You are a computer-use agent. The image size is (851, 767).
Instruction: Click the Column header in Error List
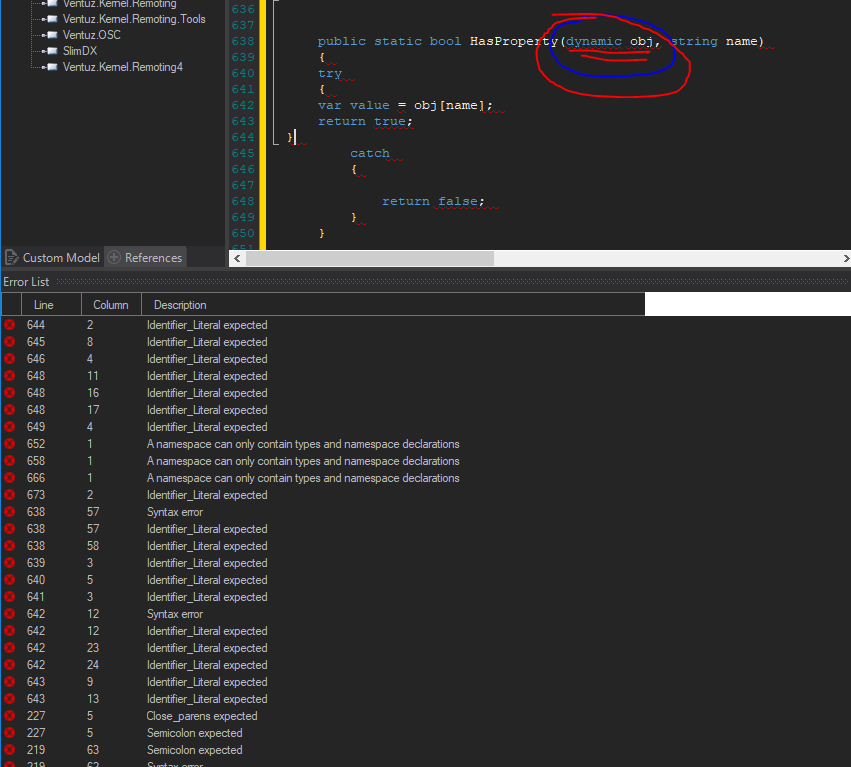point(111,305)
